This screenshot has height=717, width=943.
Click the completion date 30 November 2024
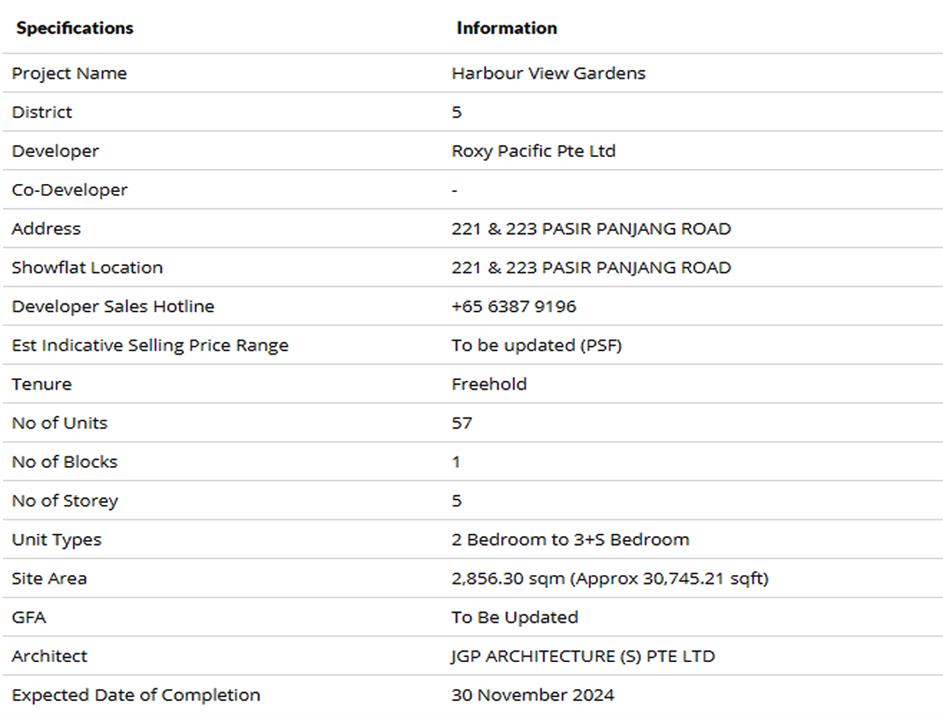(532, 695)
